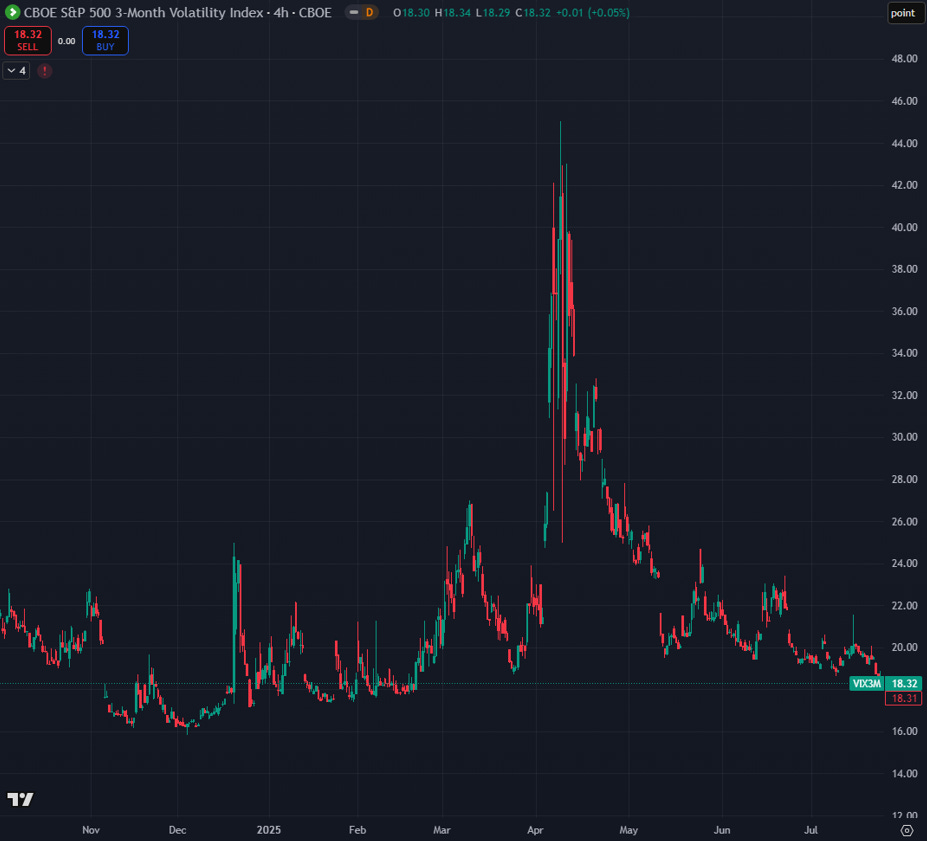This screenshot has width=927, height=841.
Task: Click the +0.01 (+0.05%) change value in the header
Action: click(593, 12)
